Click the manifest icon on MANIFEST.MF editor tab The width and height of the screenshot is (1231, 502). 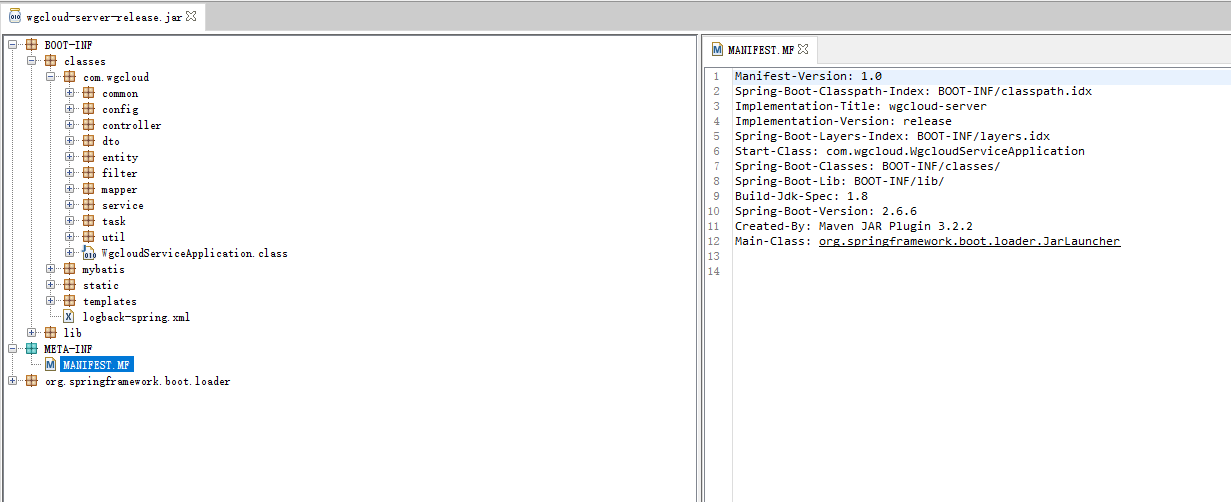(717, 49)
